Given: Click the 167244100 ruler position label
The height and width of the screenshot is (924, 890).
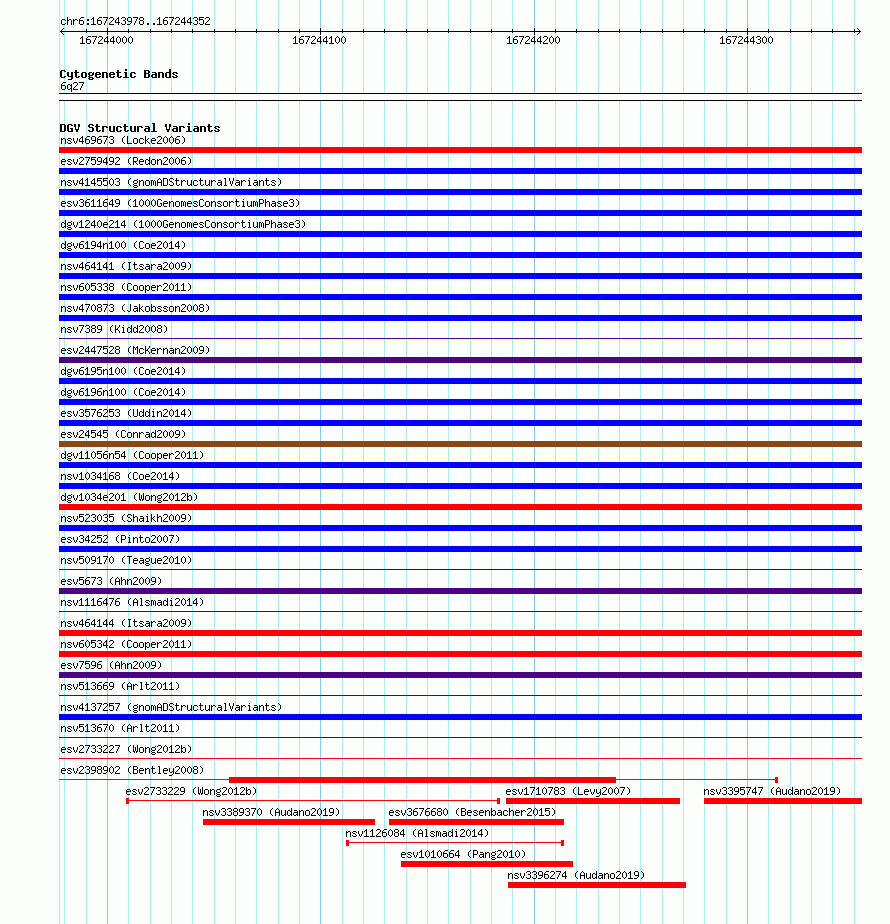Looking at the screenshot, I should 319,41.
